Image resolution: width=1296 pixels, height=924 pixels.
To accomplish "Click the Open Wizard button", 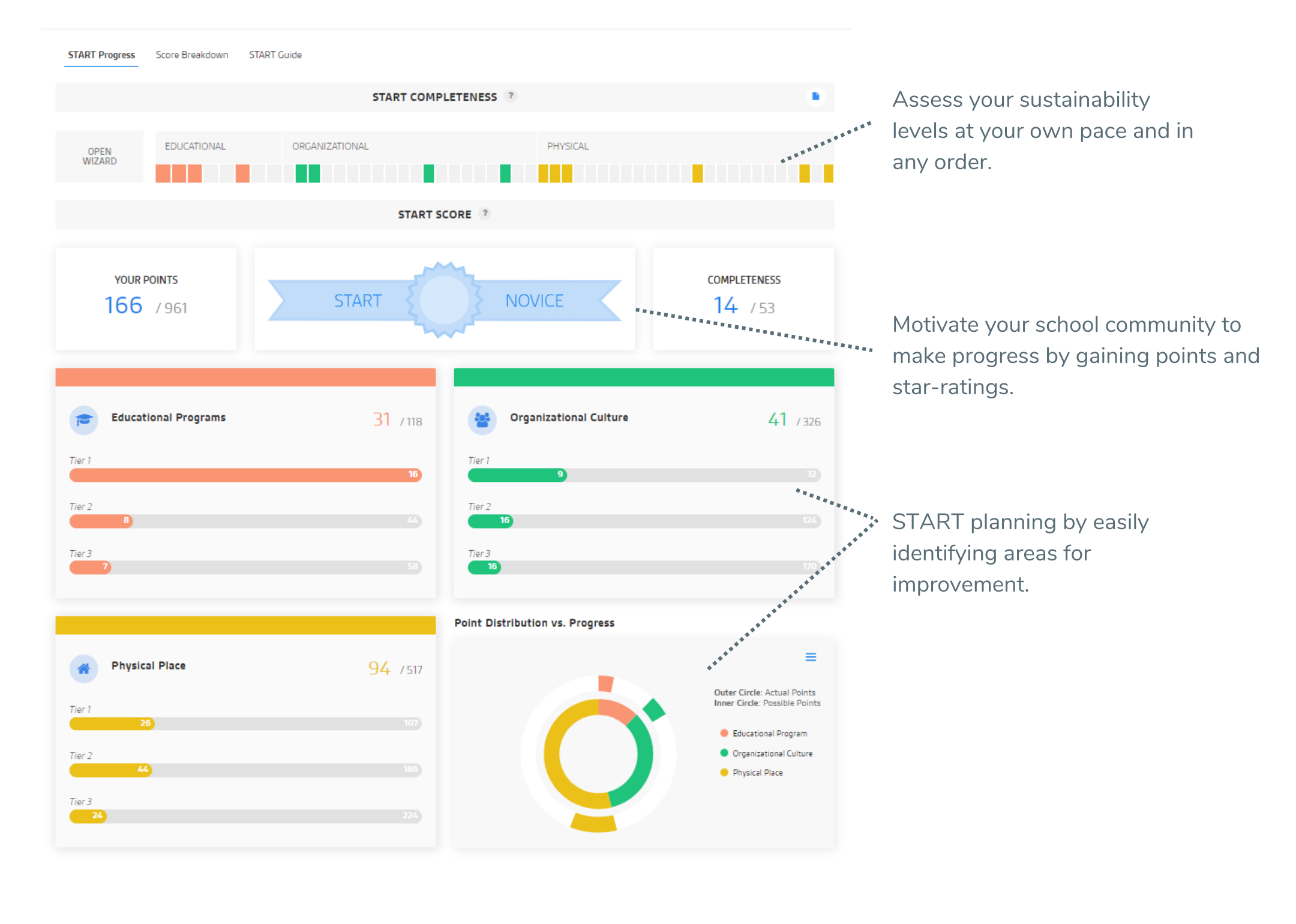I will pos(100,156).
